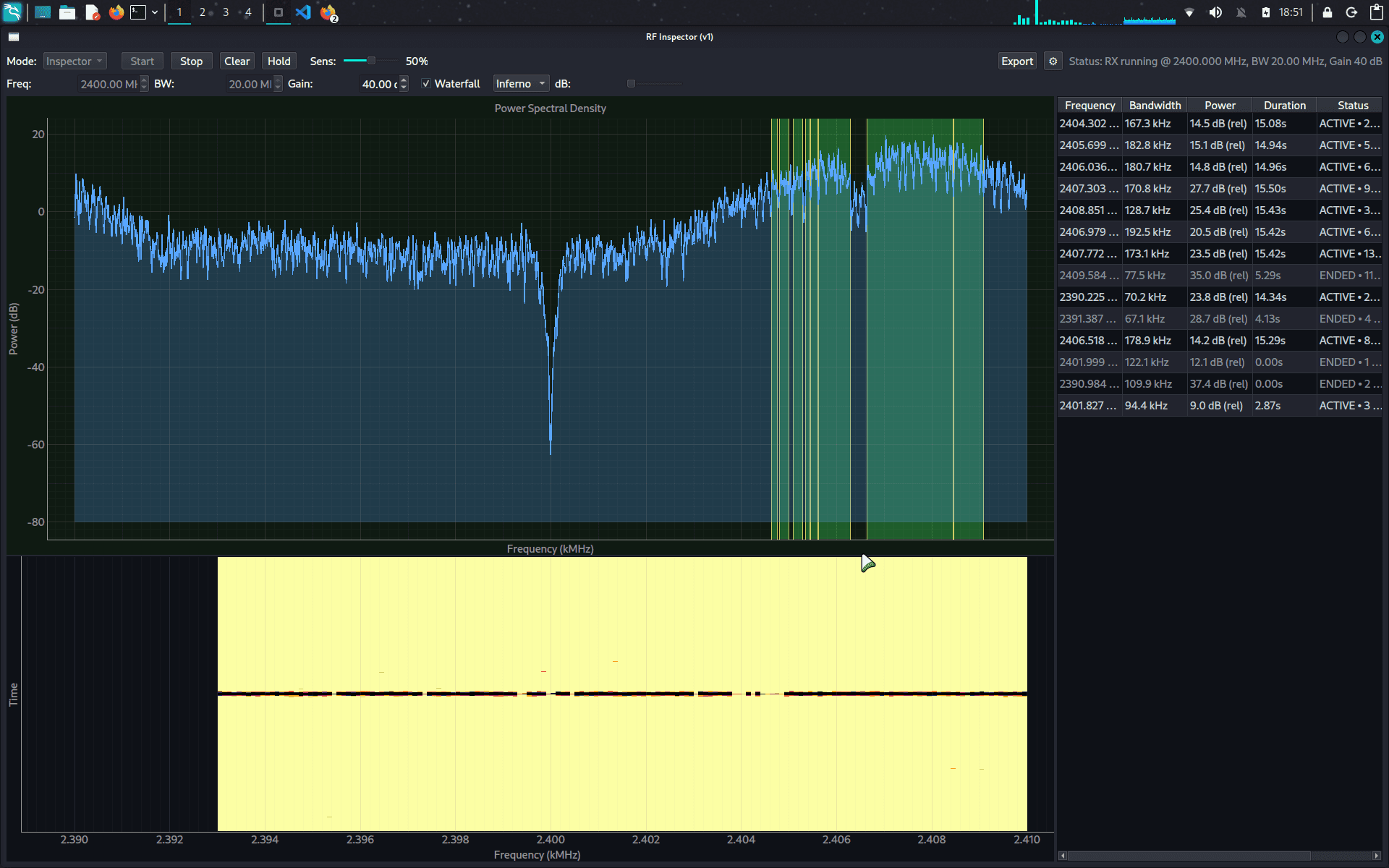Image resolution: width=1389 pixels, height=868 pixels.
Task: Sort table by Duration column header
Action: [x=1284, y=106]
